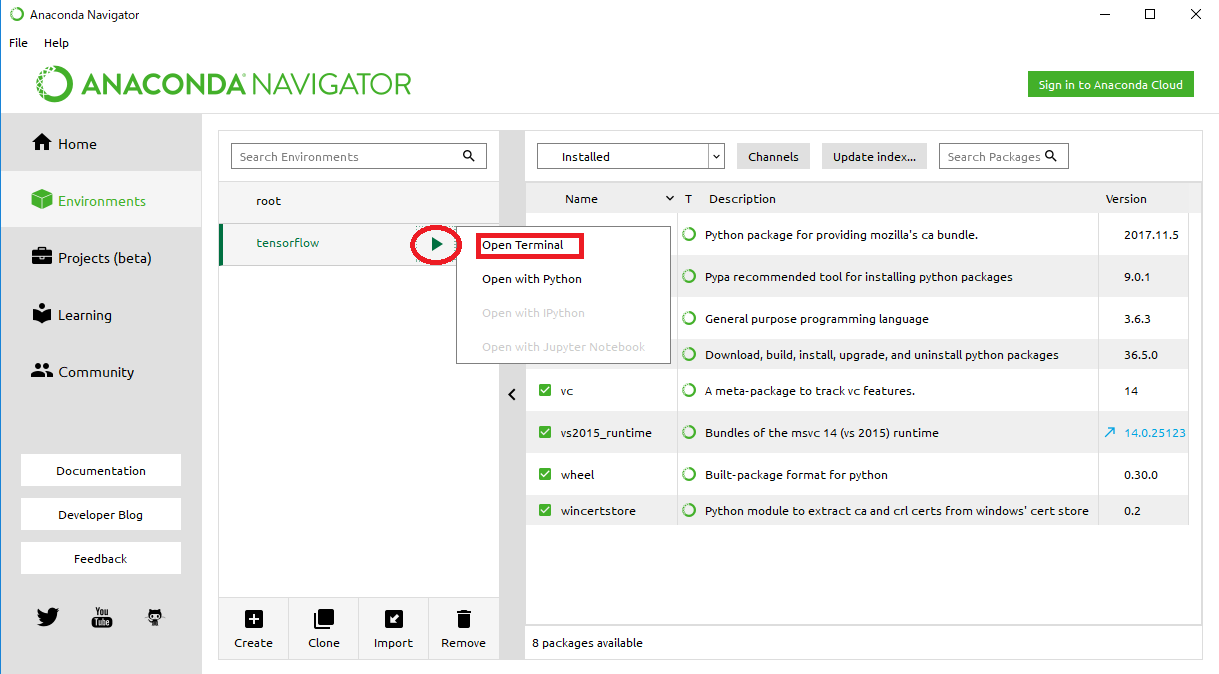Remove the selected environment
Image resolution: width=1219 pixels, height=674 pixels.
[x=463, y=629]
